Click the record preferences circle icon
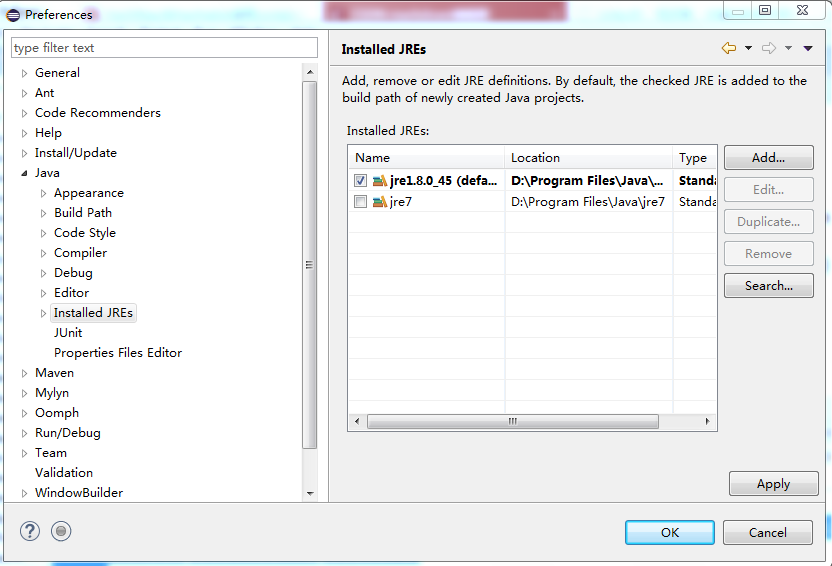 61,531
